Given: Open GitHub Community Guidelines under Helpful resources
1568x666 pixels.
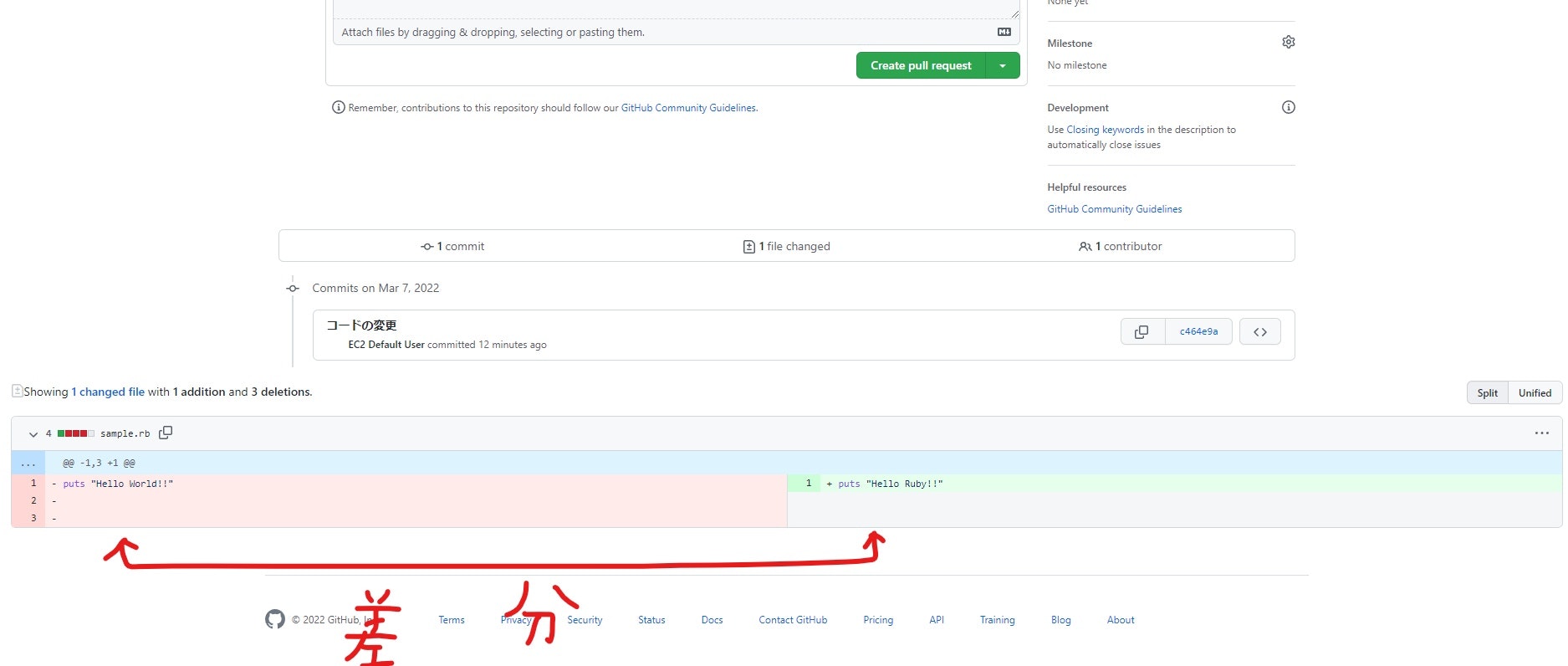Looking at the screenshot, I should pos(1115,209).
